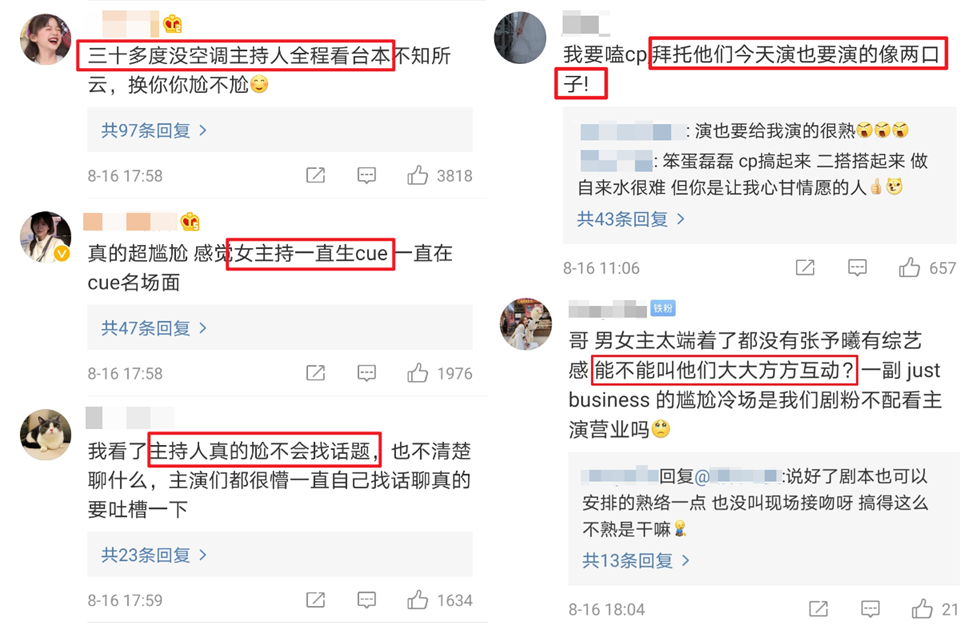The width and height of the screenshot is (965, 630).
Task: Share the comment posted at 8-16 17:59
Action: (x=315, y=599)
